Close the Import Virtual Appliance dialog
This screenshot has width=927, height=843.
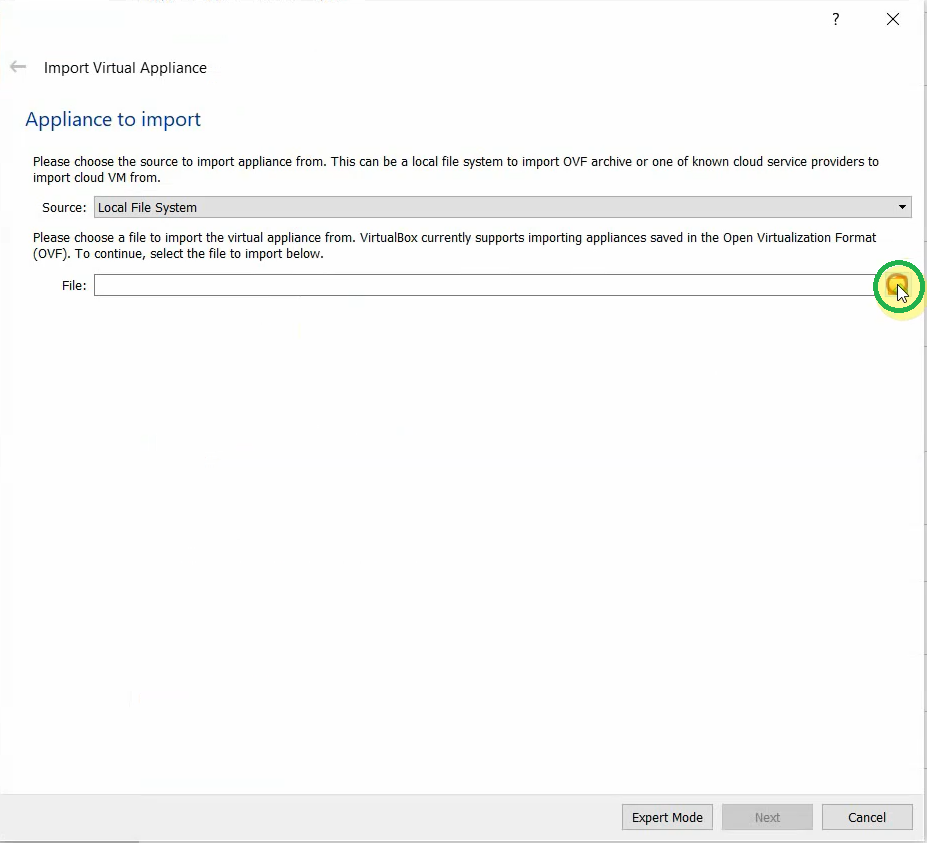[x=892, y=19]
